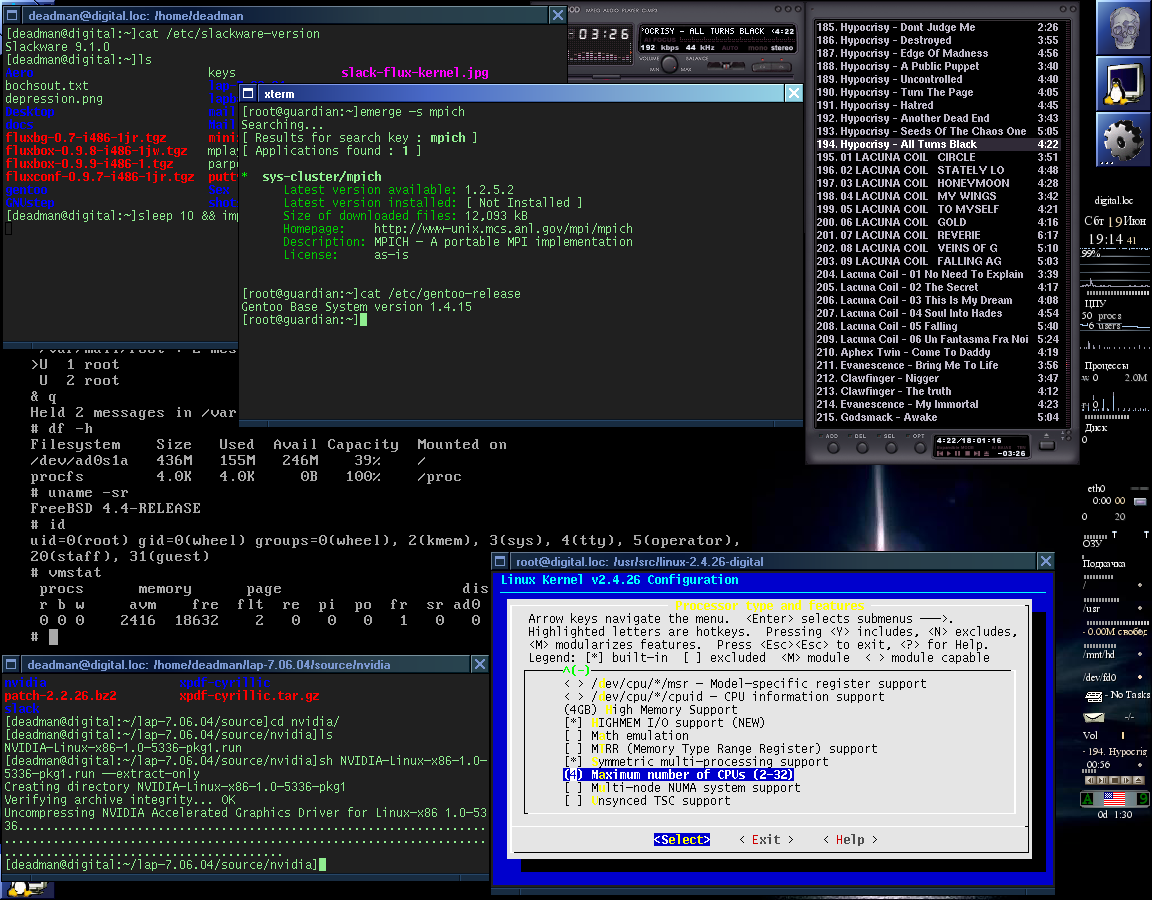Select playlist track 210 Aphex Twin - Come To Daddy
The height and width of the screenshot is (900, 1152).
click(x=937, y=352)
